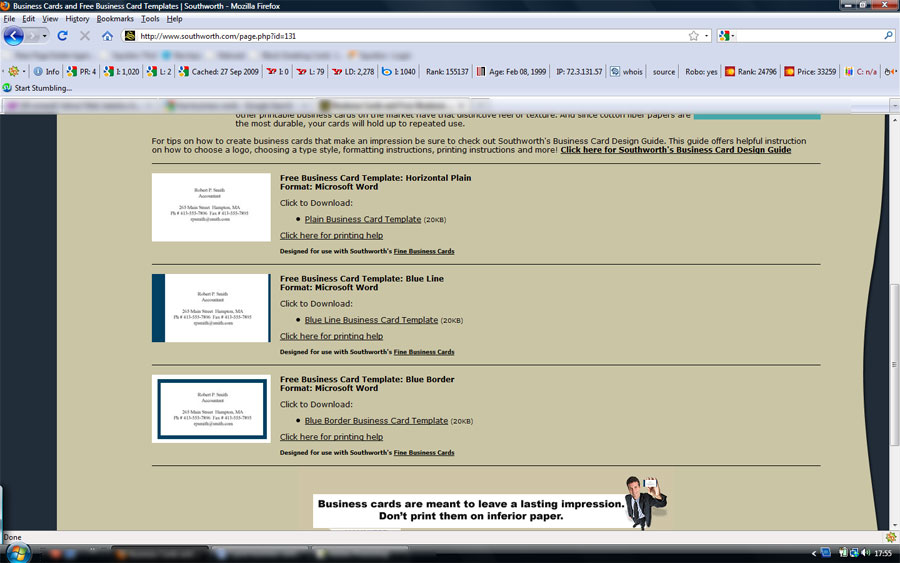Download the Blue Line Business Card Template
Screen dimensions: 900x563
[371, 320]
